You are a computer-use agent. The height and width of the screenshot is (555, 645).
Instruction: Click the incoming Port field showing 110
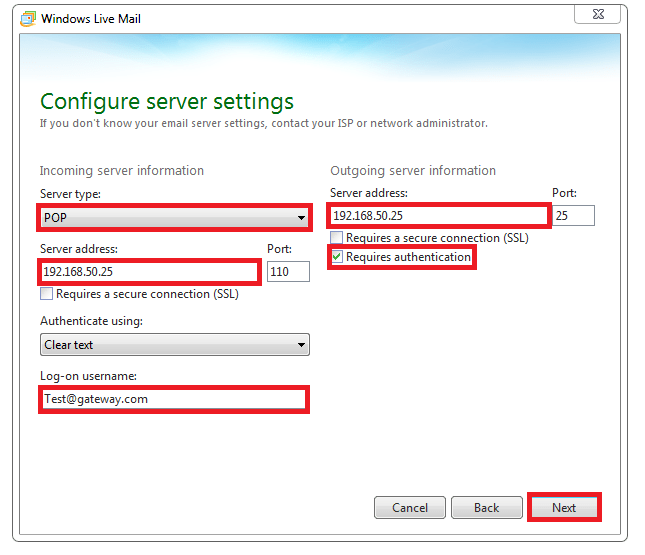(x=288, y=272)
